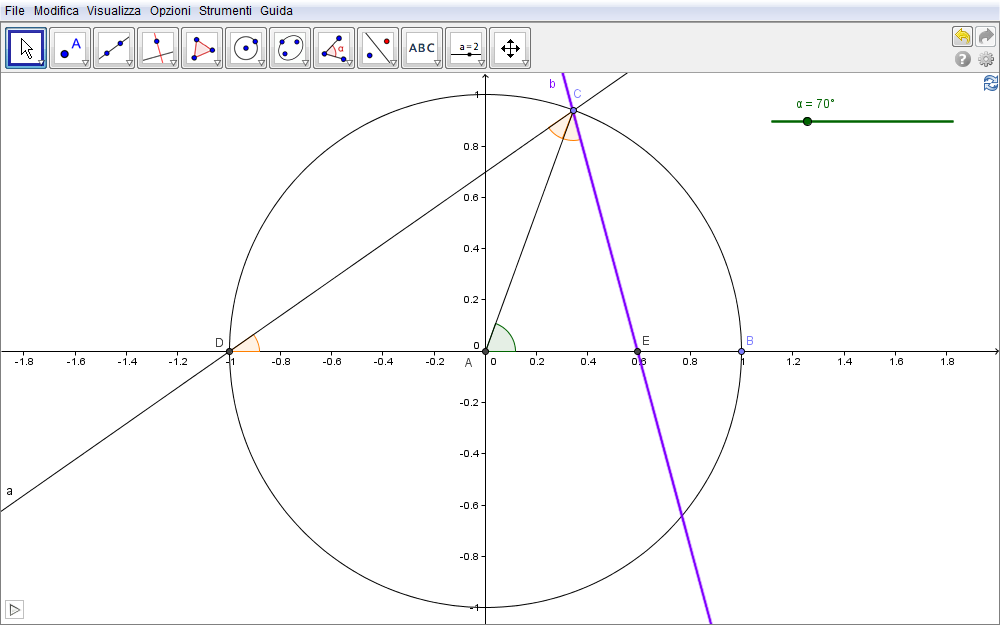Expand the Move tool dropdown arrow
This screenshot has height=625, width=1000.
[41, 63]
